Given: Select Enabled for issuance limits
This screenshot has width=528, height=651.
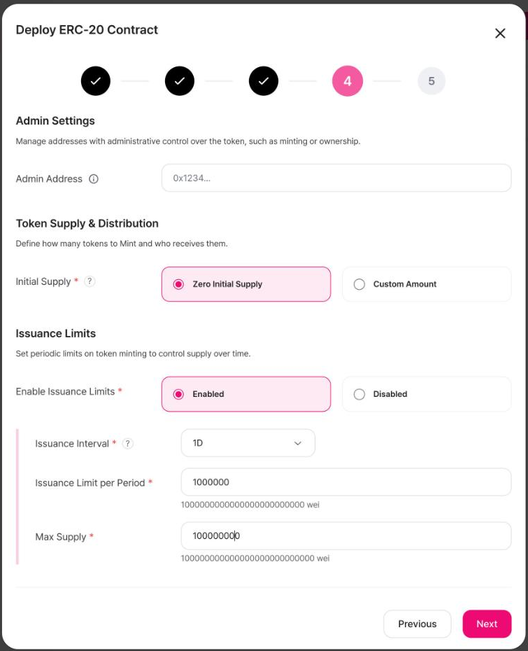Looking at the screenshot, I should (x=246, y=394).
